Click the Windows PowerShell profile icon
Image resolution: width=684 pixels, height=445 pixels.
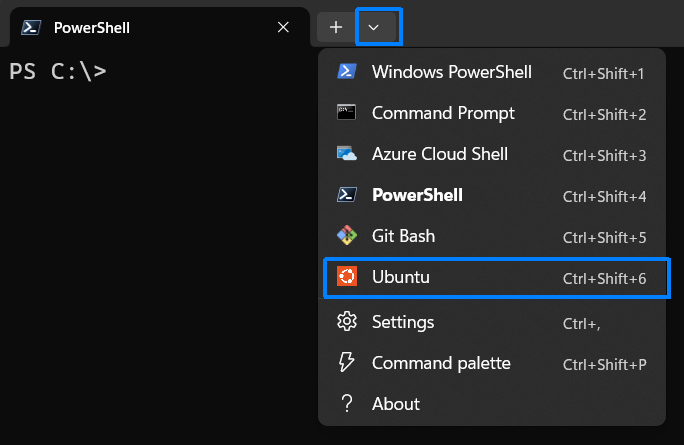[x=347, y=72]
